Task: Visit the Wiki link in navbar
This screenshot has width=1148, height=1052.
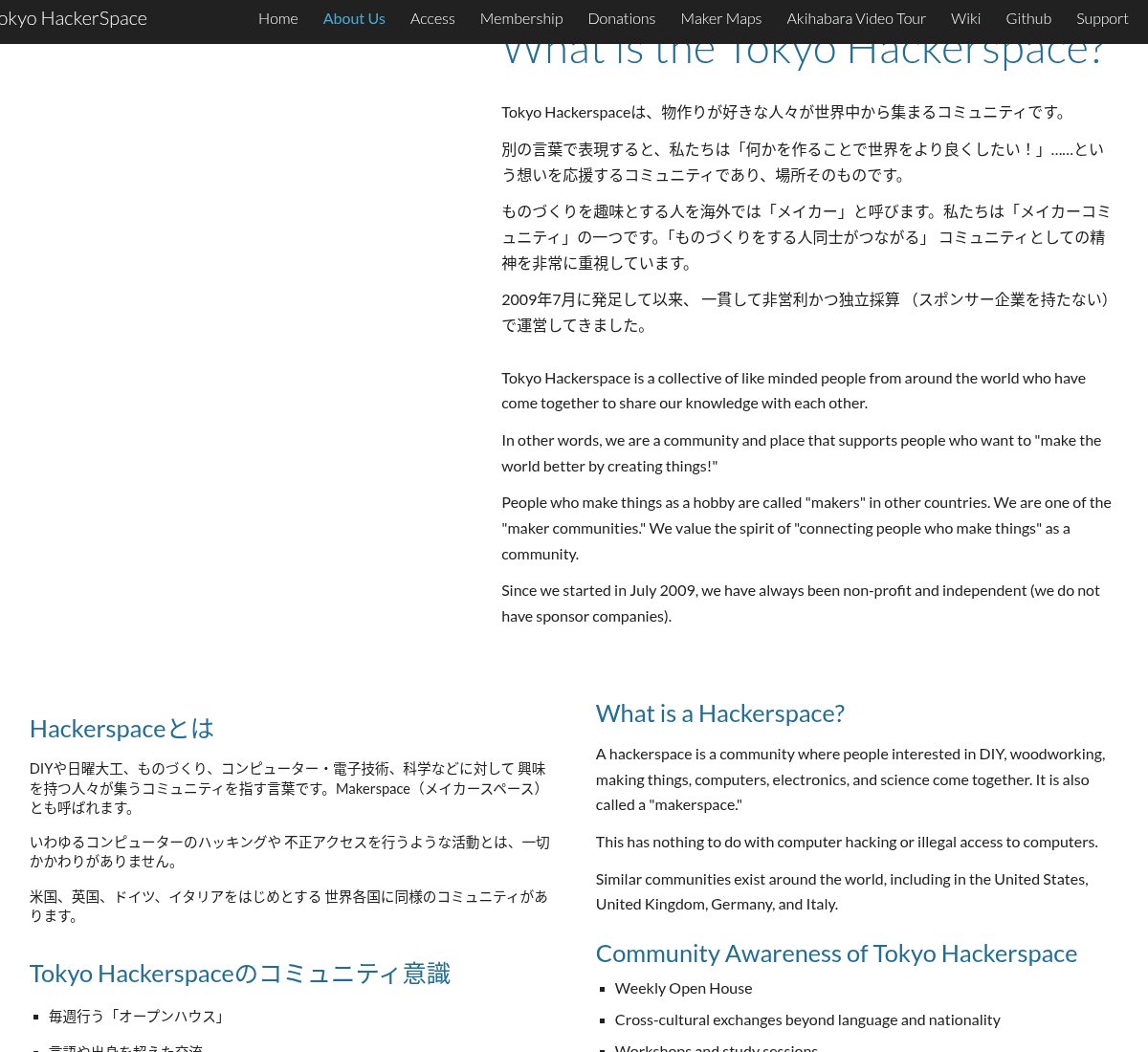Action: coord(965,18)
